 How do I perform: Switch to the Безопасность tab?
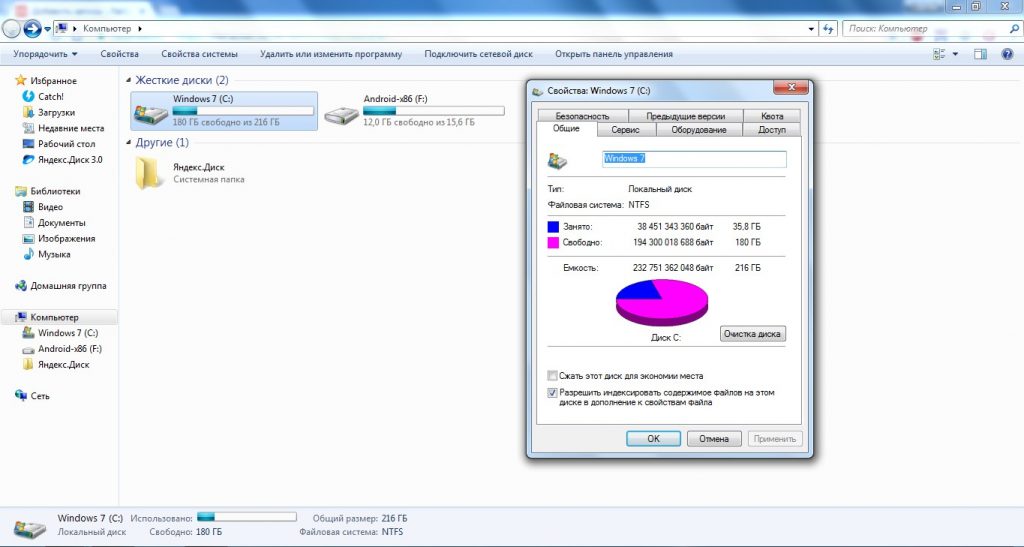[583, 116]
